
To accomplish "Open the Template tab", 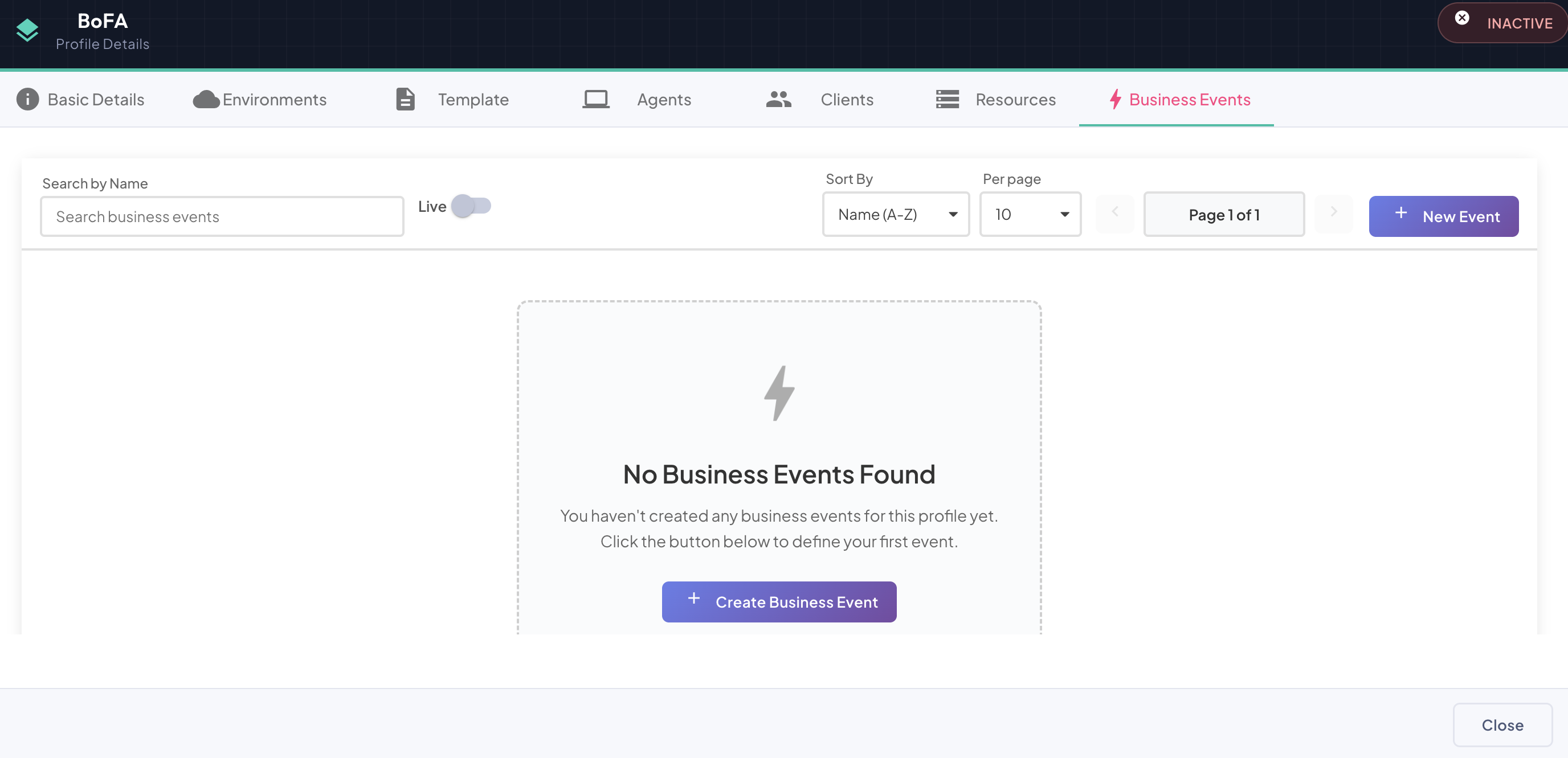I will coord(452,99).
